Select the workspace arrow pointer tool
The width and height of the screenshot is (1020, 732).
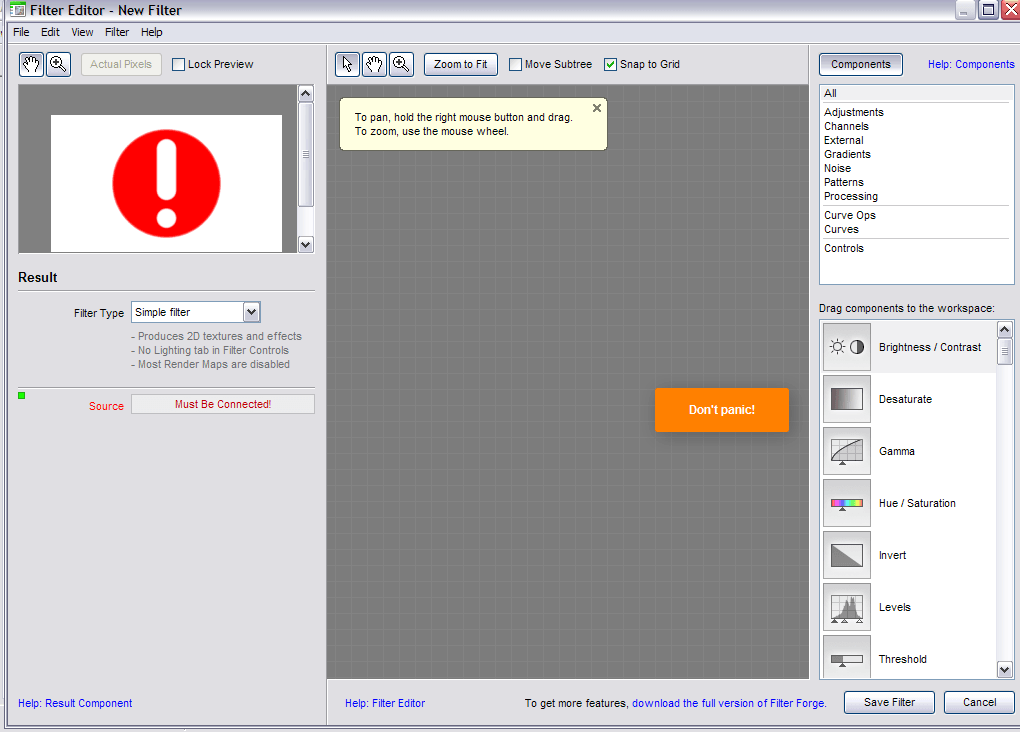pos(347,64)
